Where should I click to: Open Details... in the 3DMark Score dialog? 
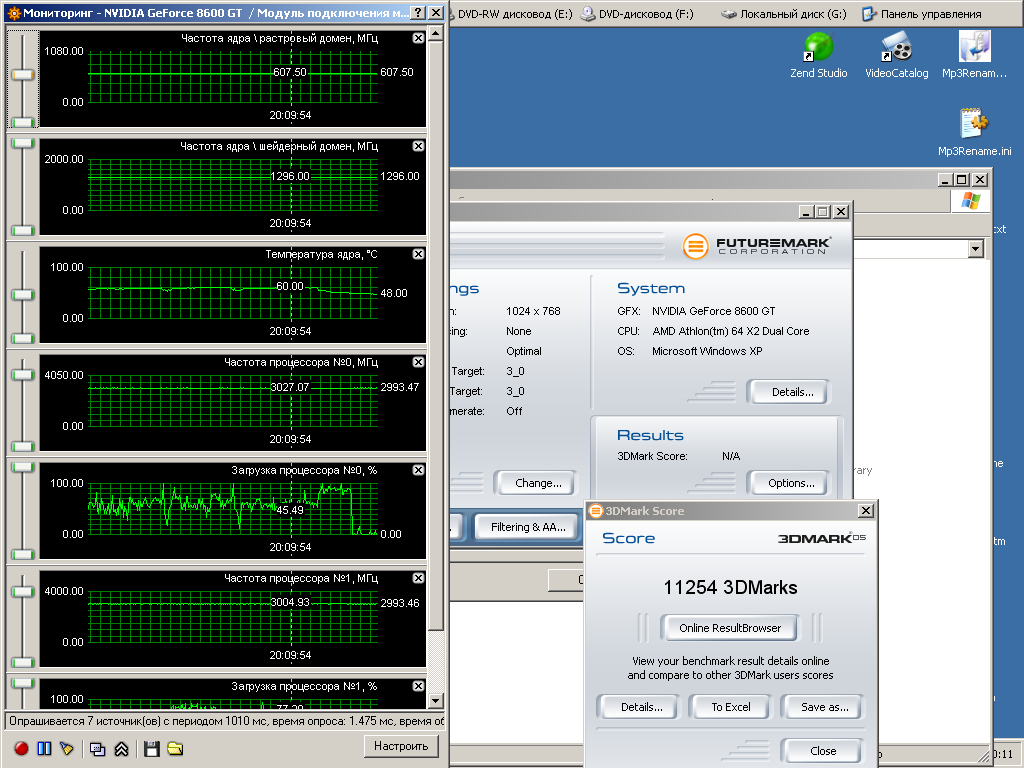click(641, 707)
